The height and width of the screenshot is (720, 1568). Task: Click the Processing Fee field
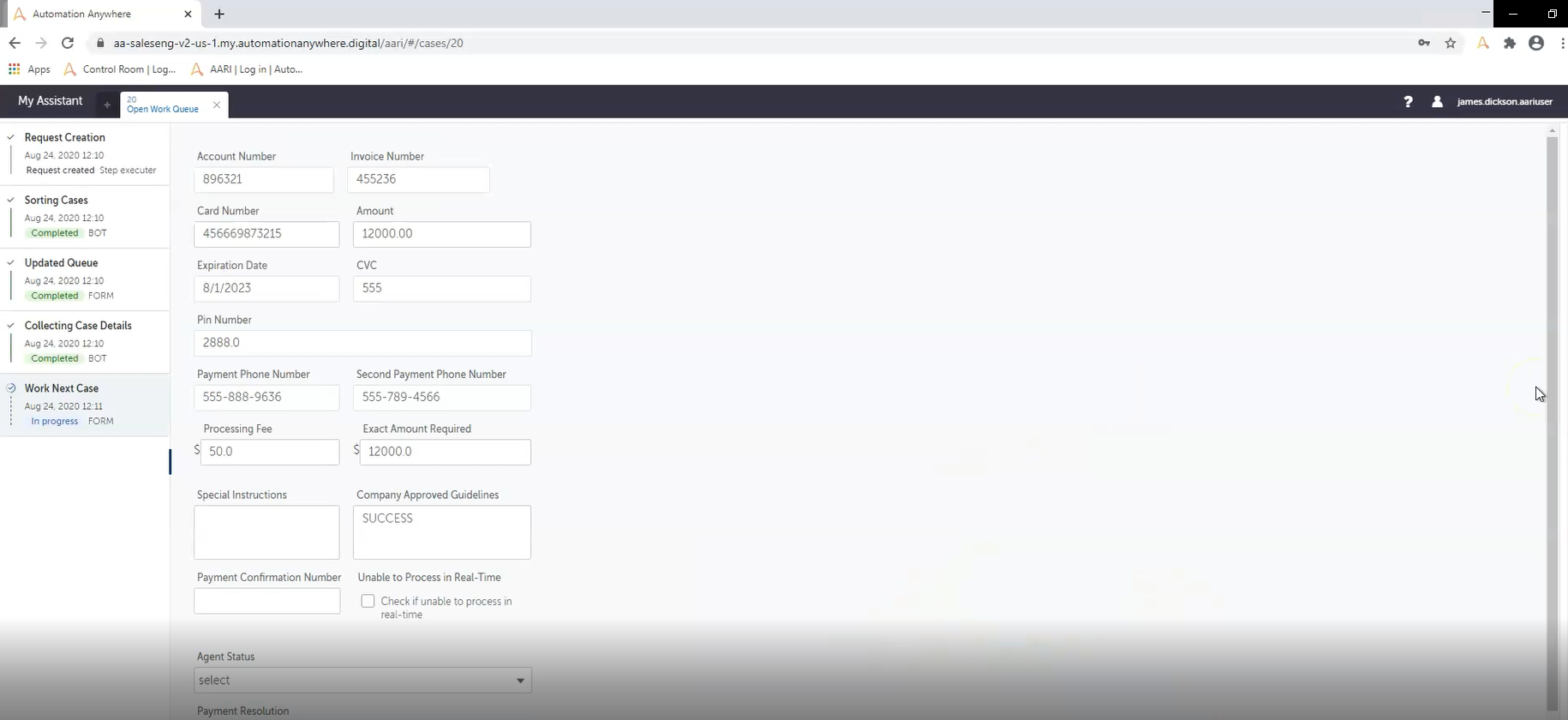[270, 452]
